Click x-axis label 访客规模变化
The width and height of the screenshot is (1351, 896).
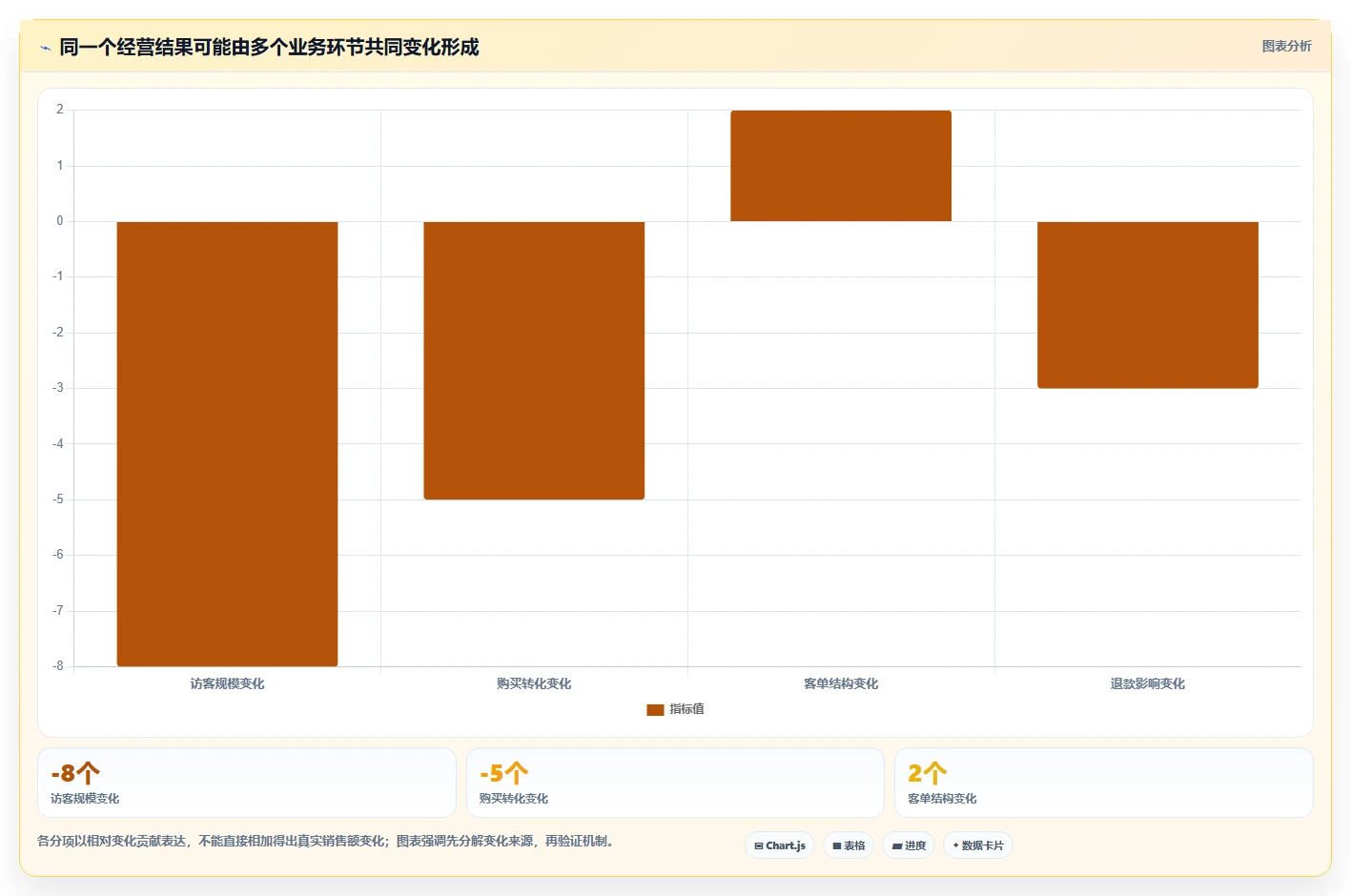click(x=227, y=683)
